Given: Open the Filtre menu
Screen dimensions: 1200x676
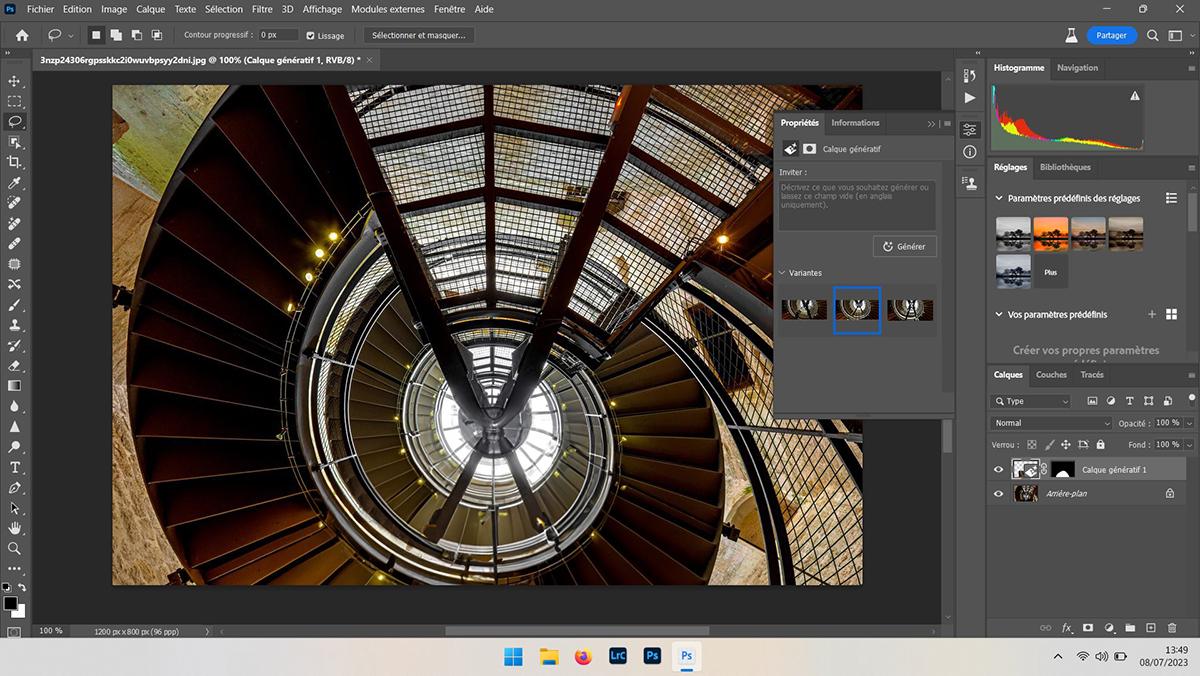Looking at the screenshot, I should tap(262, 9).
